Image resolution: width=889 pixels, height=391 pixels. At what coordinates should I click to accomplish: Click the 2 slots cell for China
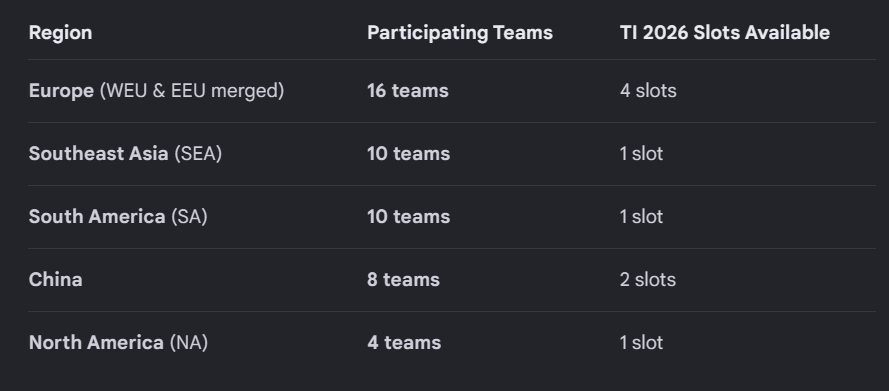(x=647, y=279)
